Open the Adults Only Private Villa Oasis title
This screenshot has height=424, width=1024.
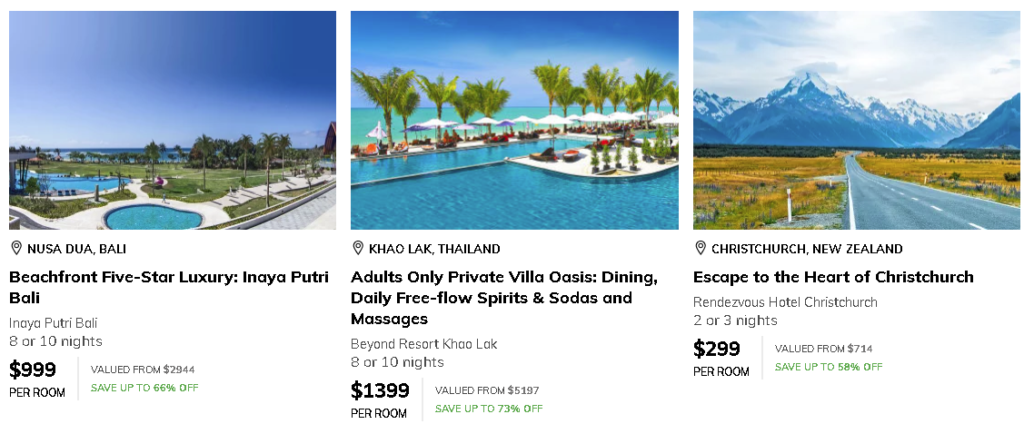504,297
